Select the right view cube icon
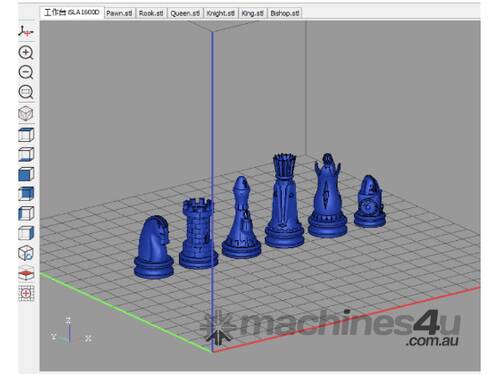The height and width of the screenshot is (375, 500). (26, 233)
